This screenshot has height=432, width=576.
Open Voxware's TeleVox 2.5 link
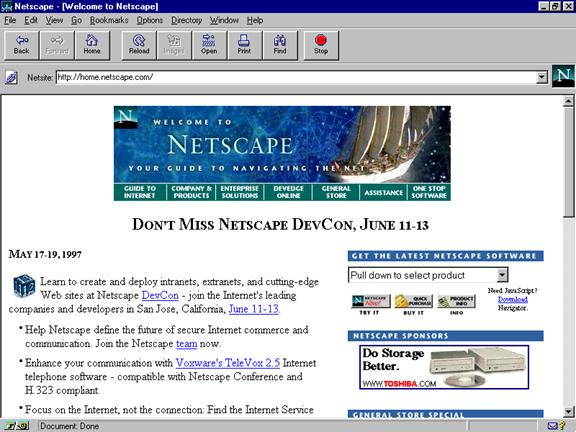click(228, 363)
